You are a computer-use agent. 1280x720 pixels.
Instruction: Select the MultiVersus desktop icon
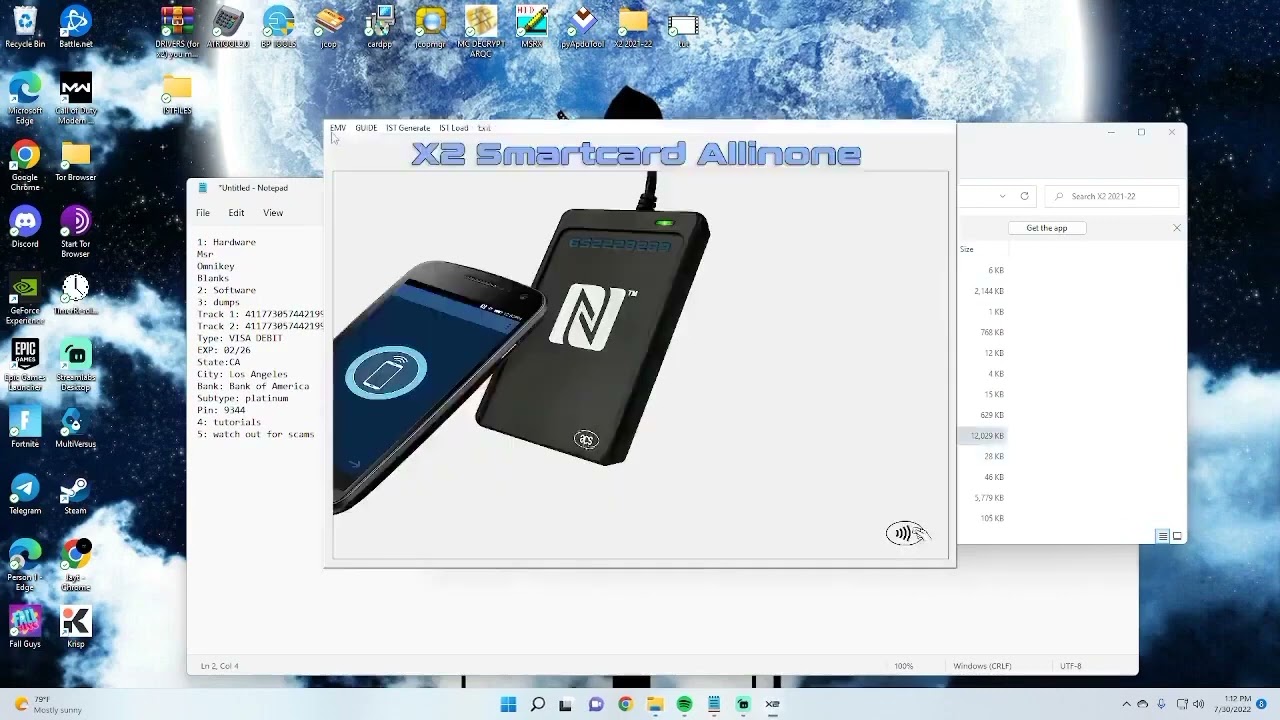[x=75, y=427]
